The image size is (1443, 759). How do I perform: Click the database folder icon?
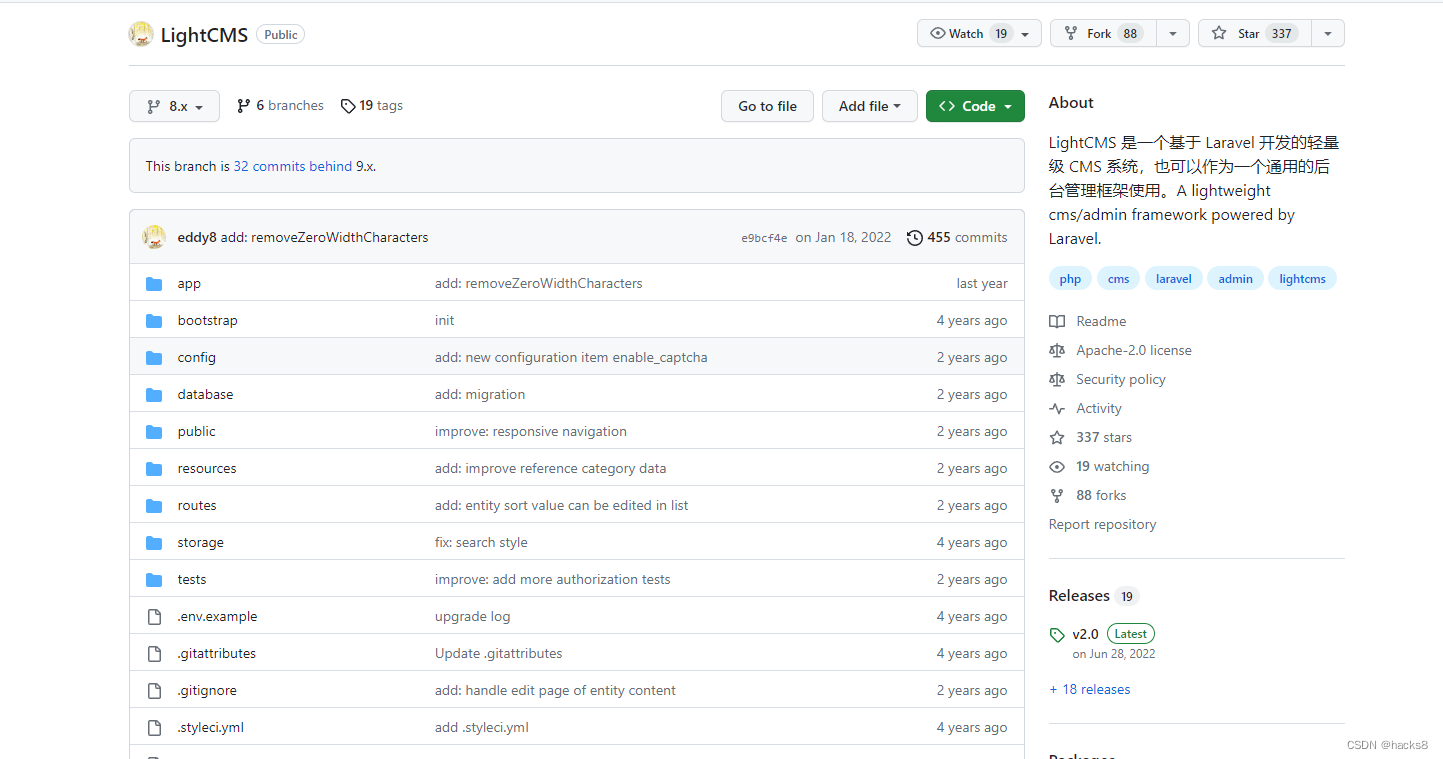154,395
